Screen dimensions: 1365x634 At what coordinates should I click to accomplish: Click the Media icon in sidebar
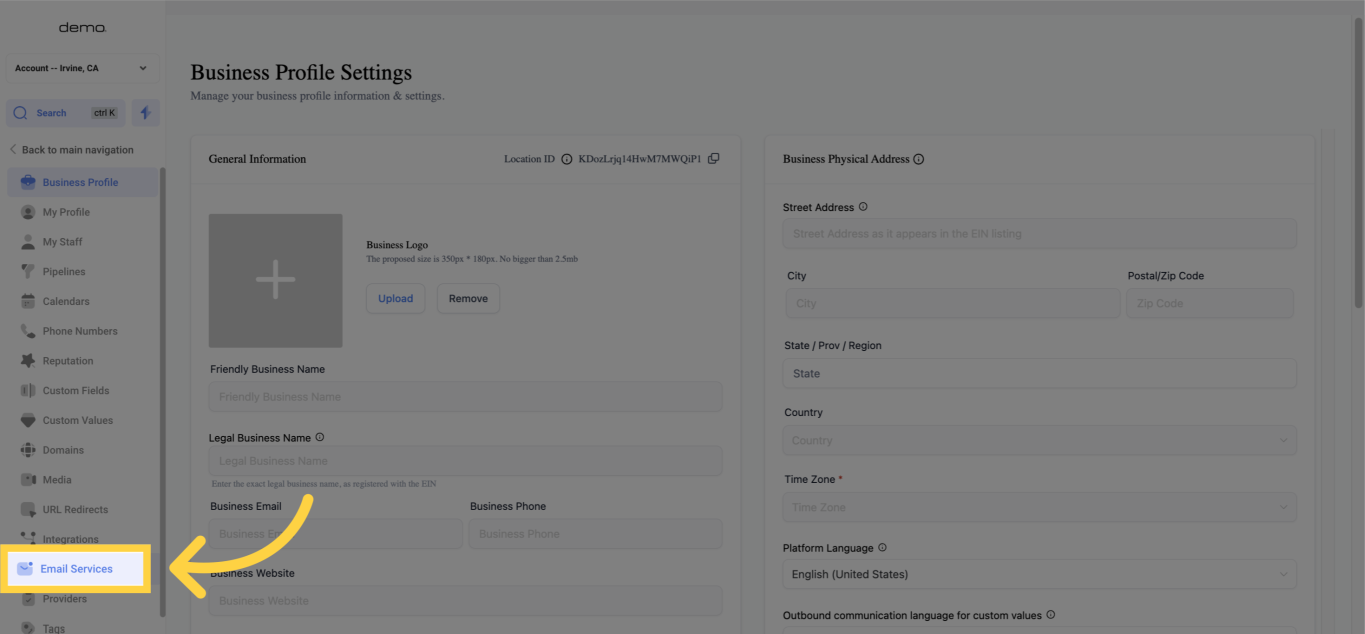pos(28,480)
